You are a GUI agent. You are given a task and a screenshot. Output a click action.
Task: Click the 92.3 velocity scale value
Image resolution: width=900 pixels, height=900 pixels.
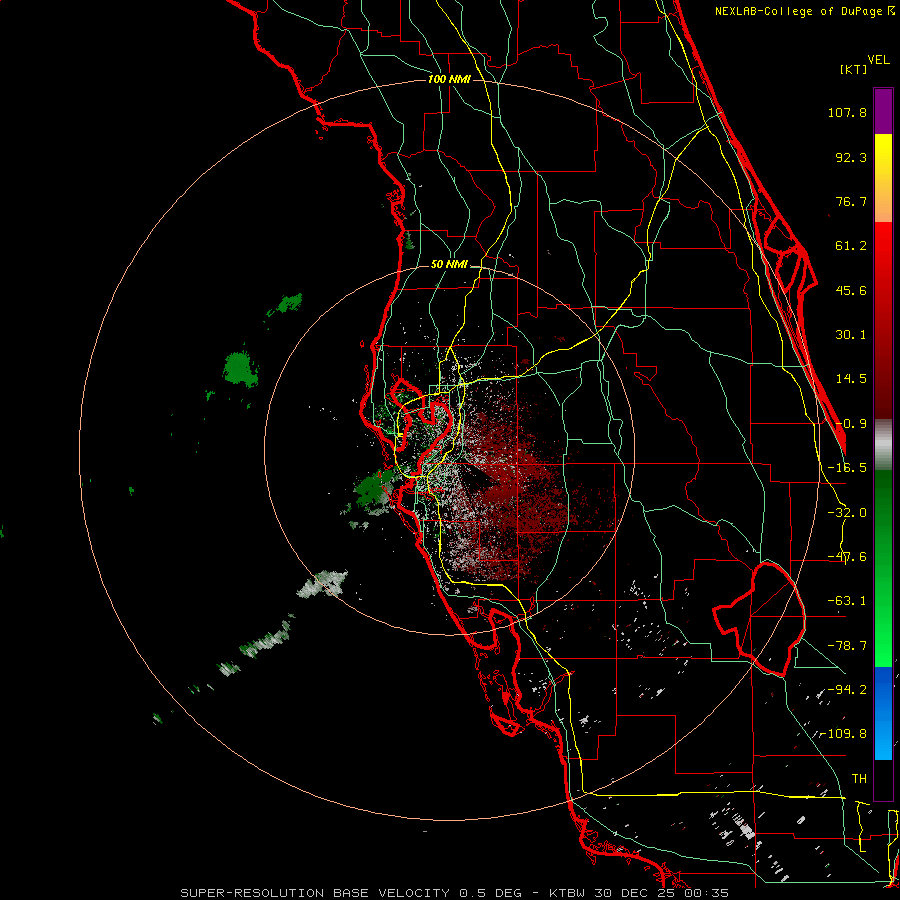(851, 157)
